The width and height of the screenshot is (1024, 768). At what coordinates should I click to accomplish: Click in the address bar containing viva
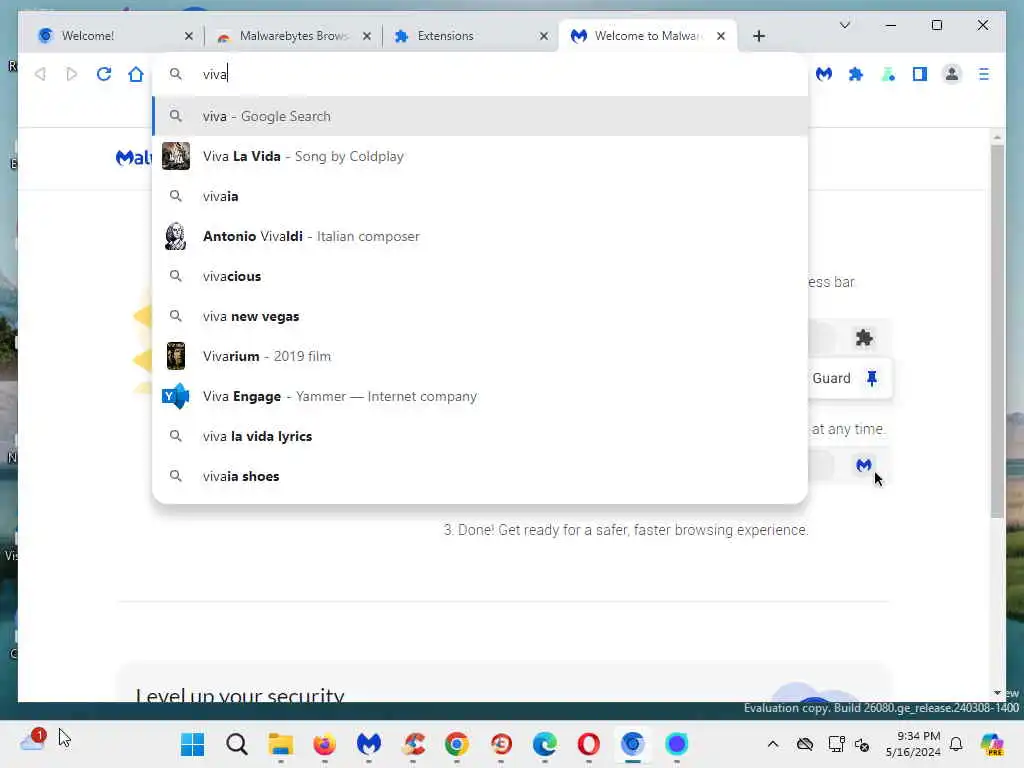pyautogui.click(x=480, y=74)
